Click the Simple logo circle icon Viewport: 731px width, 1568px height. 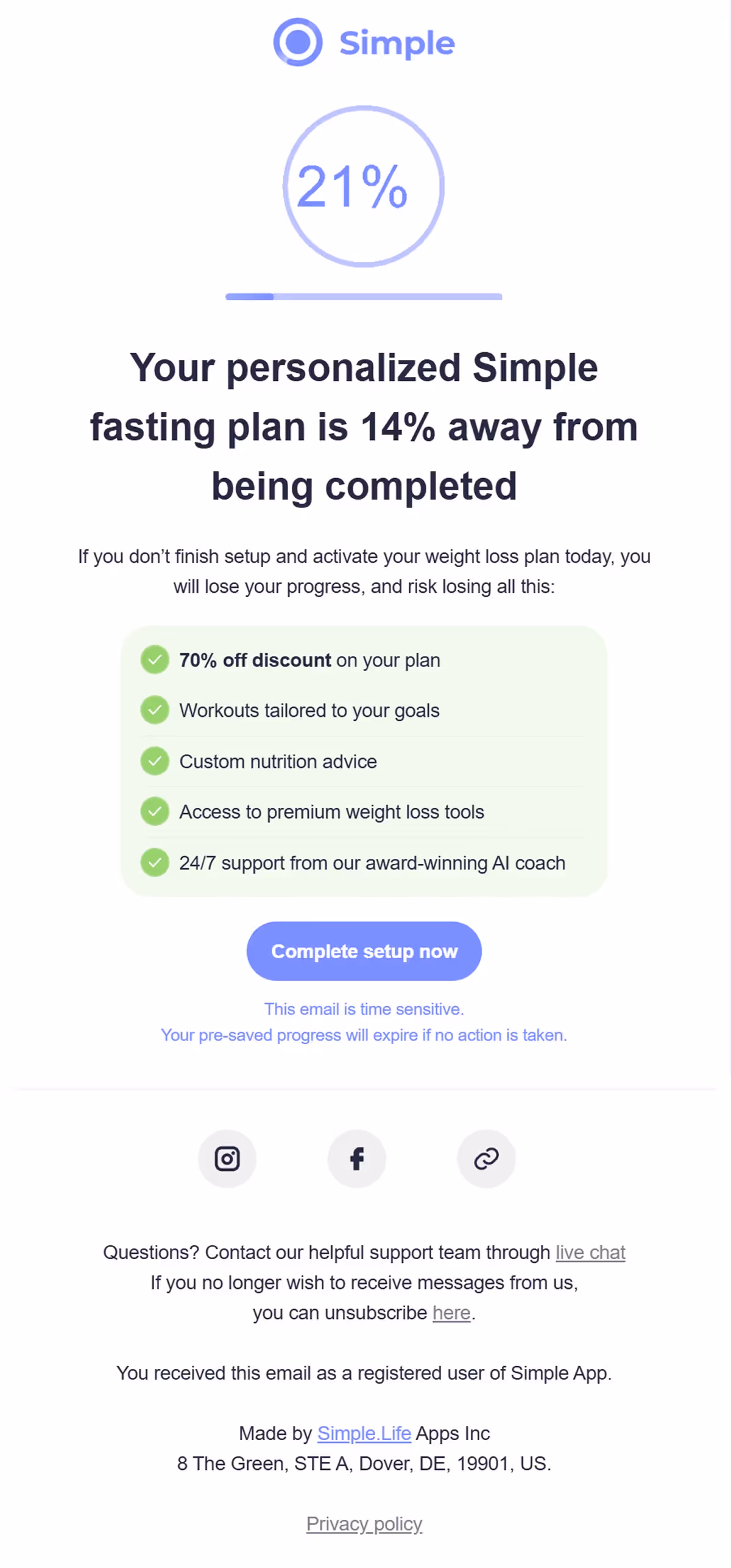click(298, 42)
